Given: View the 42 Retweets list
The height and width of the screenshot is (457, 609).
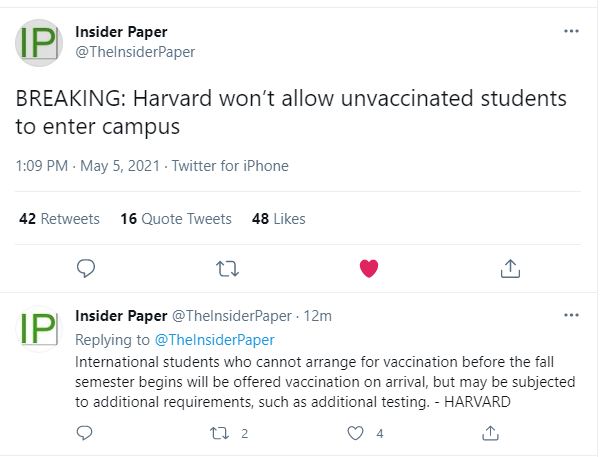Looking at the screenshot, I should point(59,219).
